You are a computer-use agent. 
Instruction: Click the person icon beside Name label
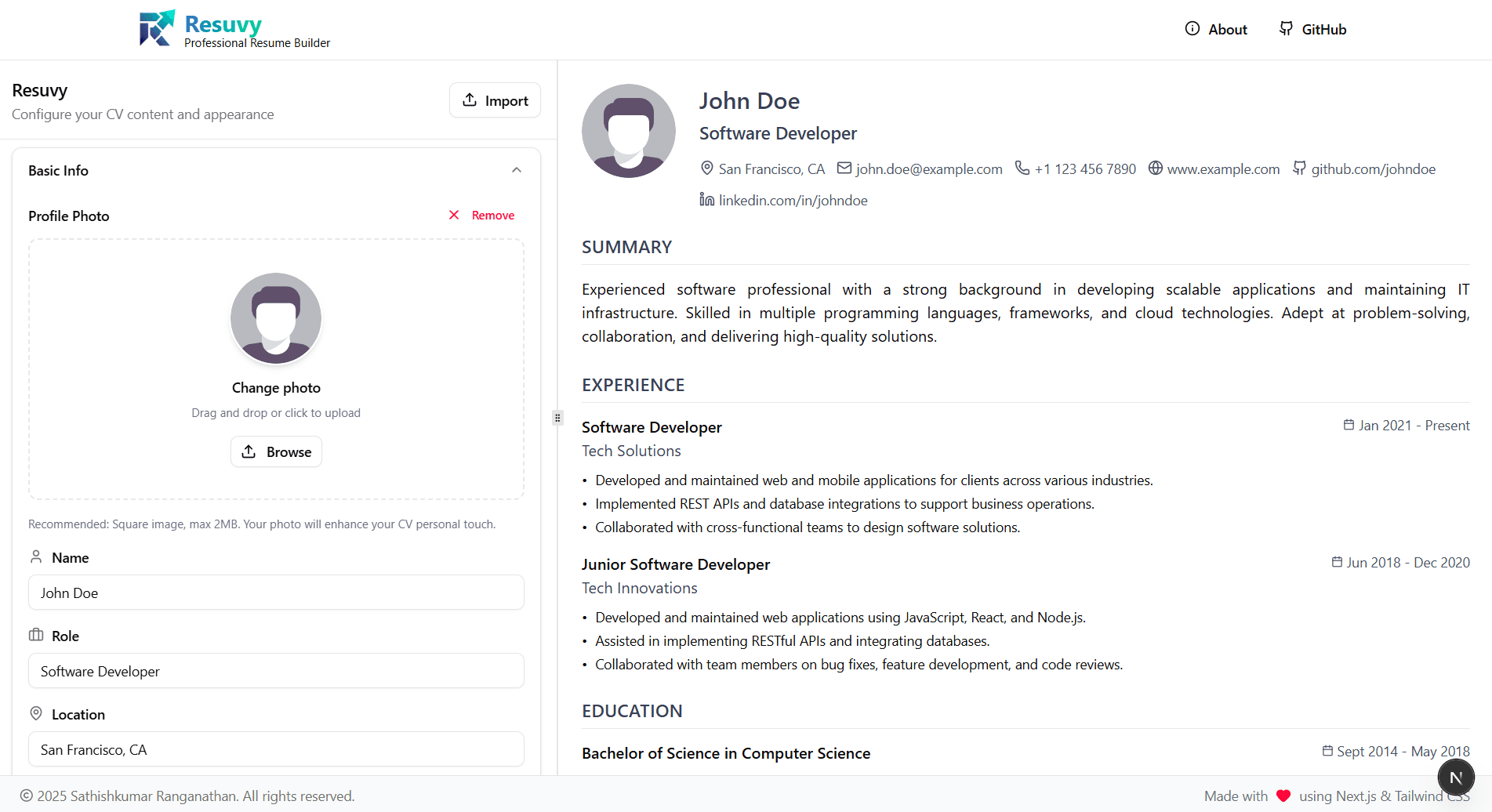36,556
